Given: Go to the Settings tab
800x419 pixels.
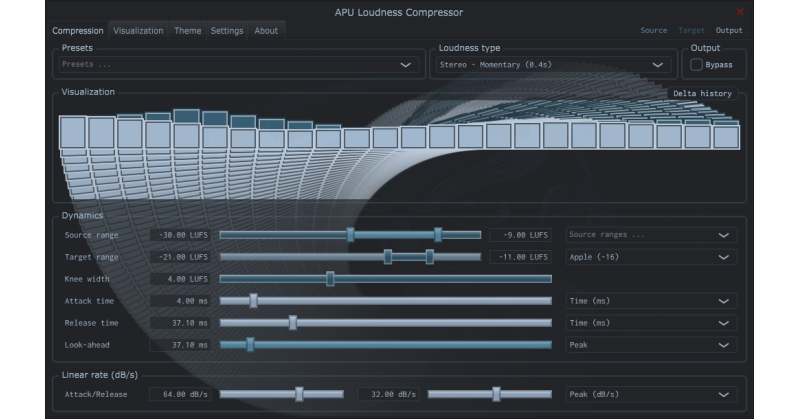Looking at the screenshot, I should pos(227,31).
